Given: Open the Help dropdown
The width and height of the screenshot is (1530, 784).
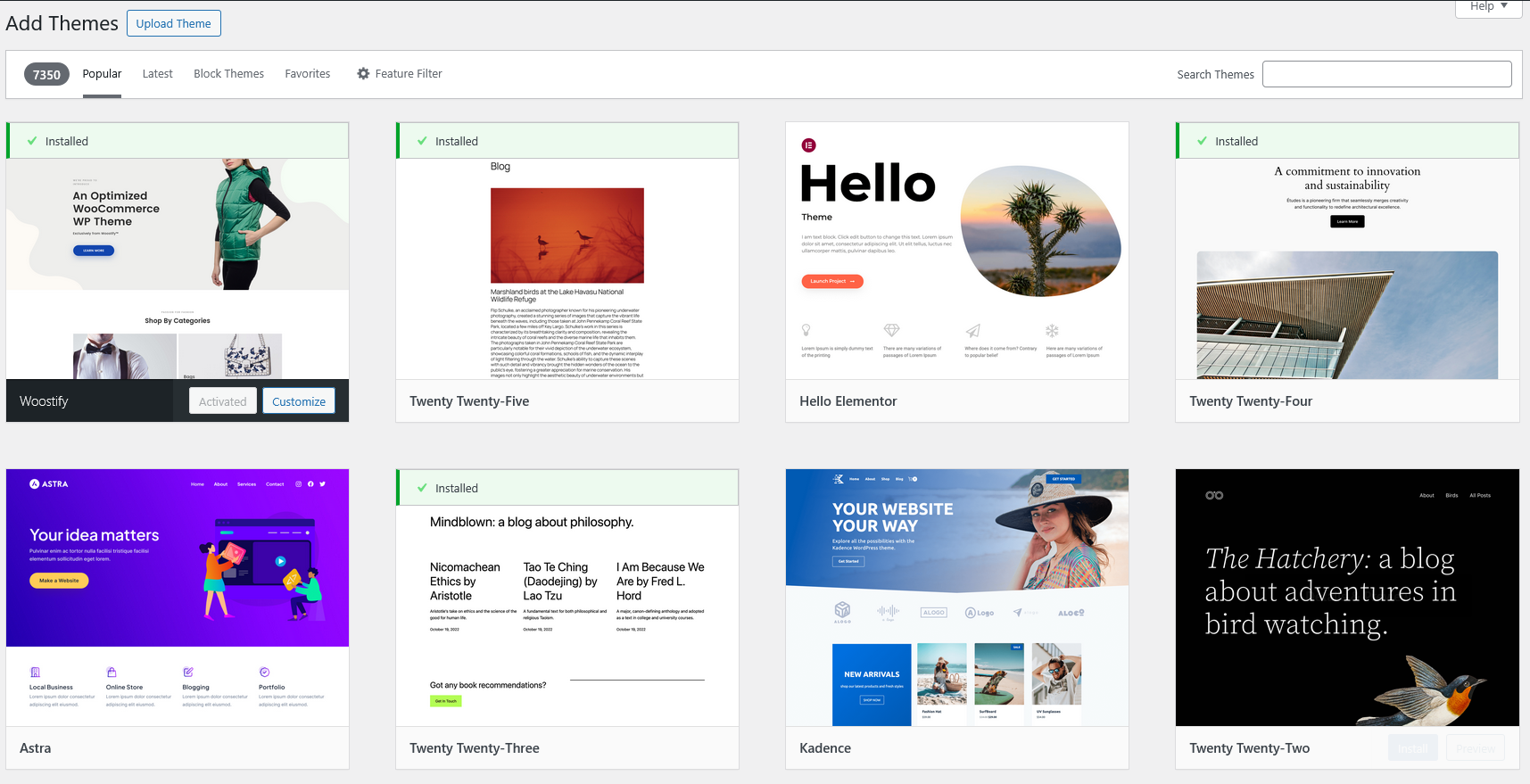Looking at the screenshot, I should coord(1488,7).
